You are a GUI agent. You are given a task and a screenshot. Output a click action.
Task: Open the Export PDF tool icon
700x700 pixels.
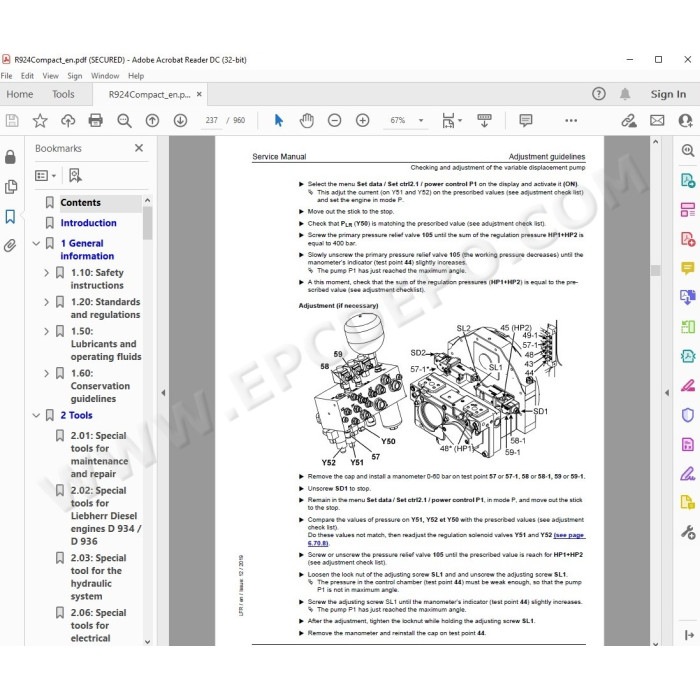point(688,180)
